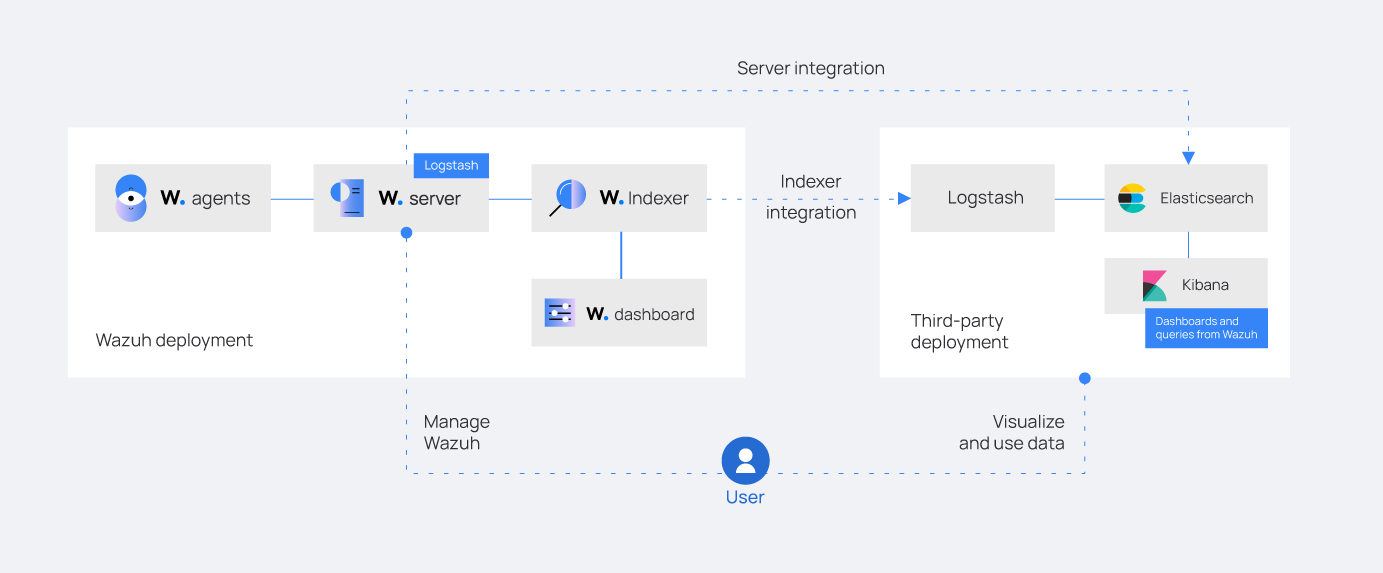Click the blue dot below Wazuh server

pos(406,232)
